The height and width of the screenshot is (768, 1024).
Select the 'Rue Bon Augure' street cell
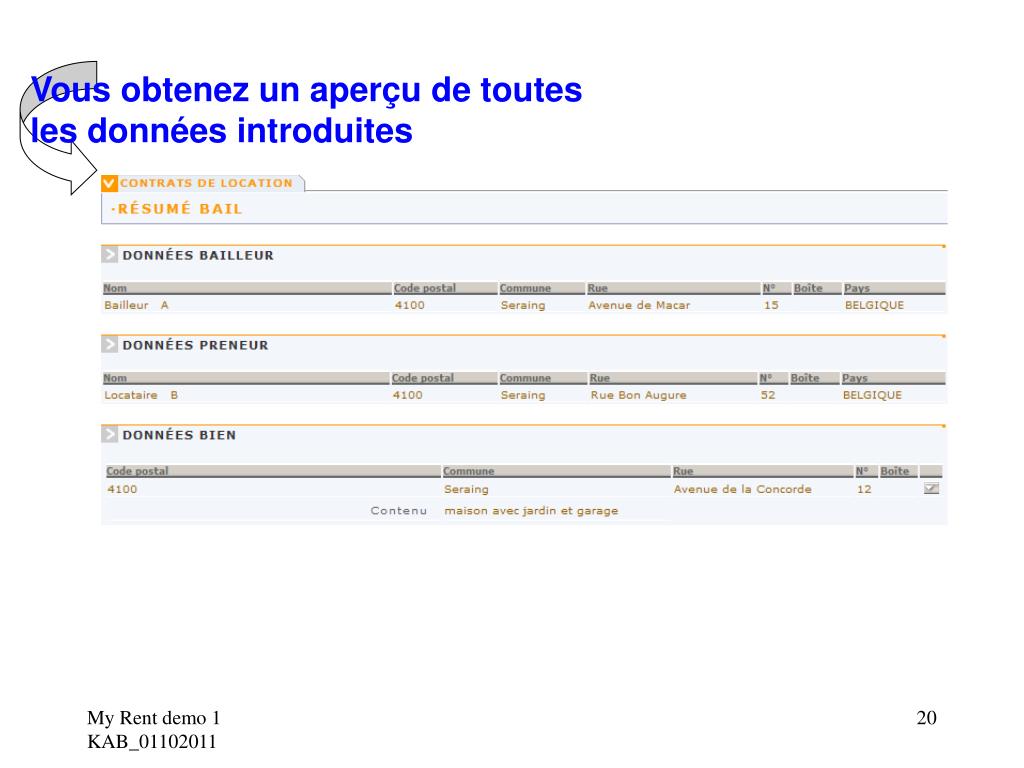point(639,395)
